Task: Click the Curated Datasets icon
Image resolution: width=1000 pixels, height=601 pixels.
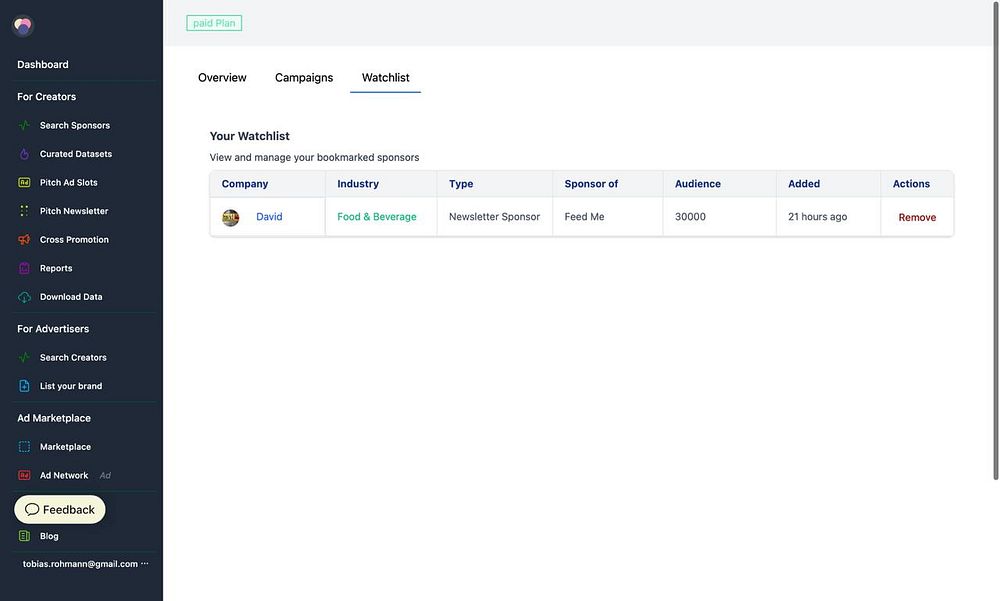Action: [24, 154]
